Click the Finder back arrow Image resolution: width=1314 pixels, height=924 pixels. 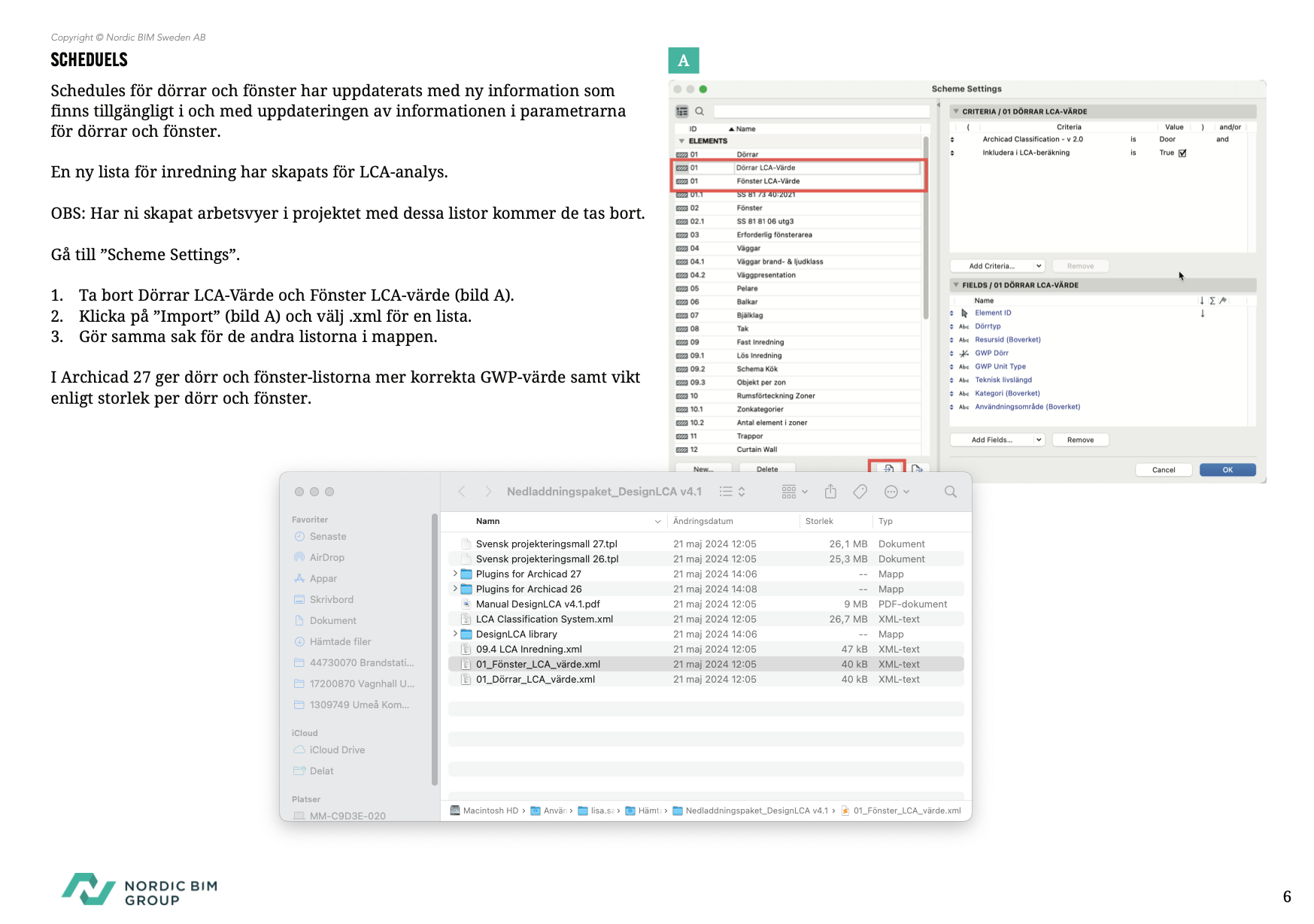point(462,492)
